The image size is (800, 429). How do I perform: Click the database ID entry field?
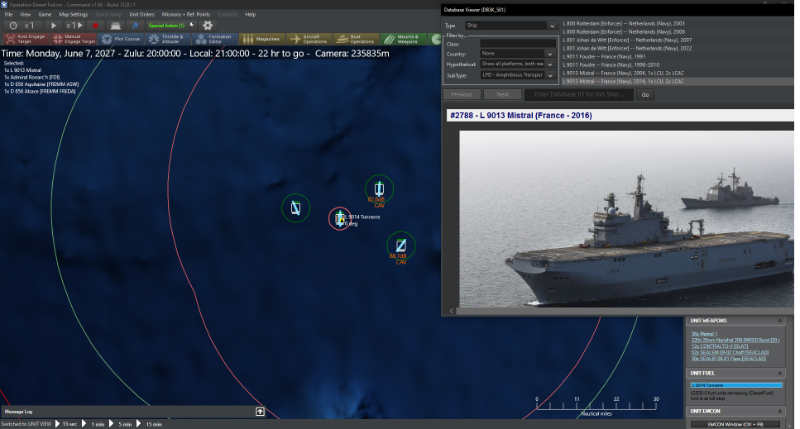(x=579, y=94)
